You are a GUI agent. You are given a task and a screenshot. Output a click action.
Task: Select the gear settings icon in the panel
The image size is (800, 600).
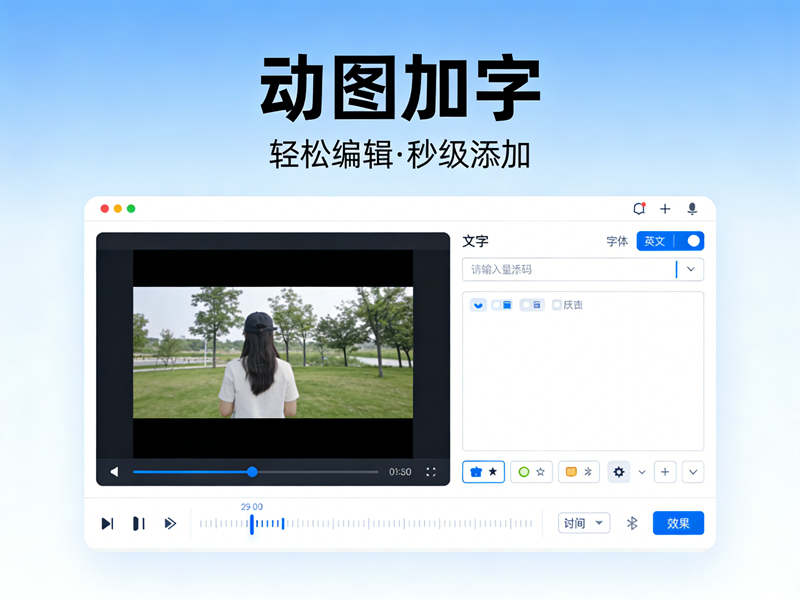[x=620, y=471]
